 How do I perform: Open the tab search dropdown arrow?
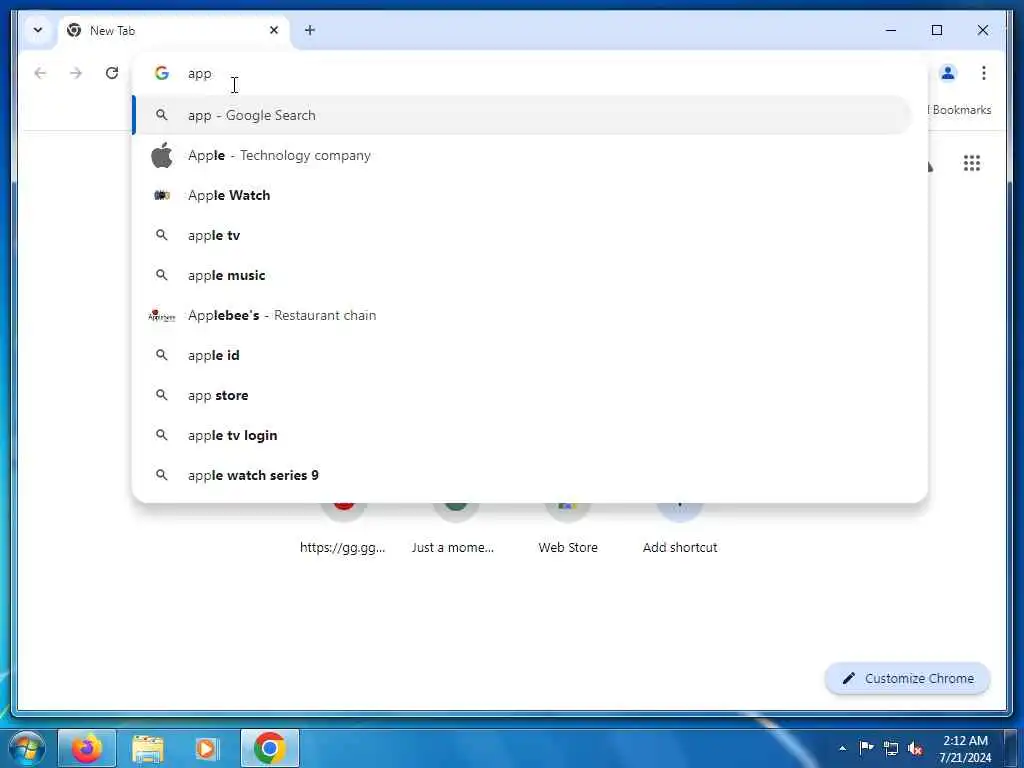tap(38, 30)
